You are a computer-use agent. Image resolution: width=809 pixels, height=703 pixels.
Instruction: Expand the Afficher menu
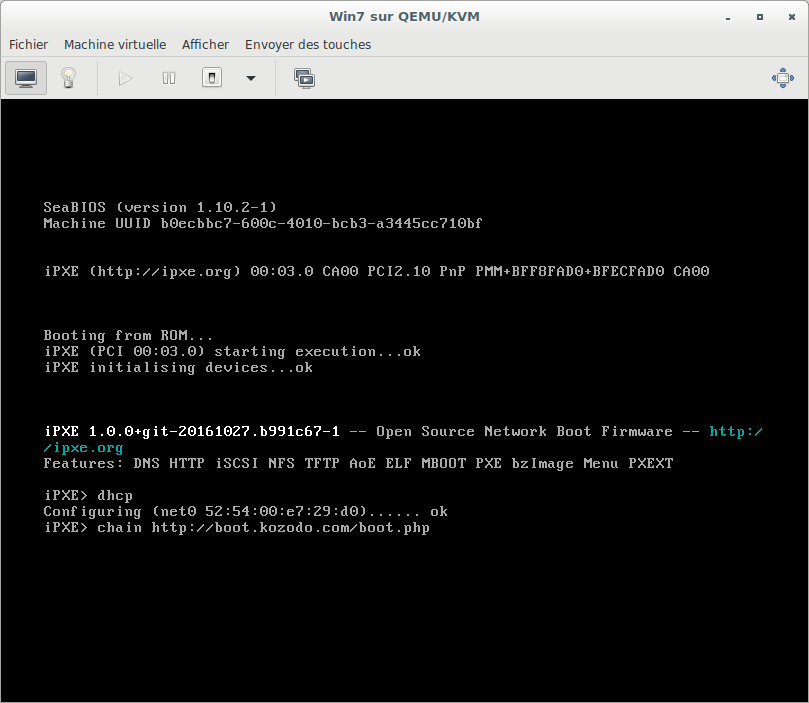[x=205, y=44]
